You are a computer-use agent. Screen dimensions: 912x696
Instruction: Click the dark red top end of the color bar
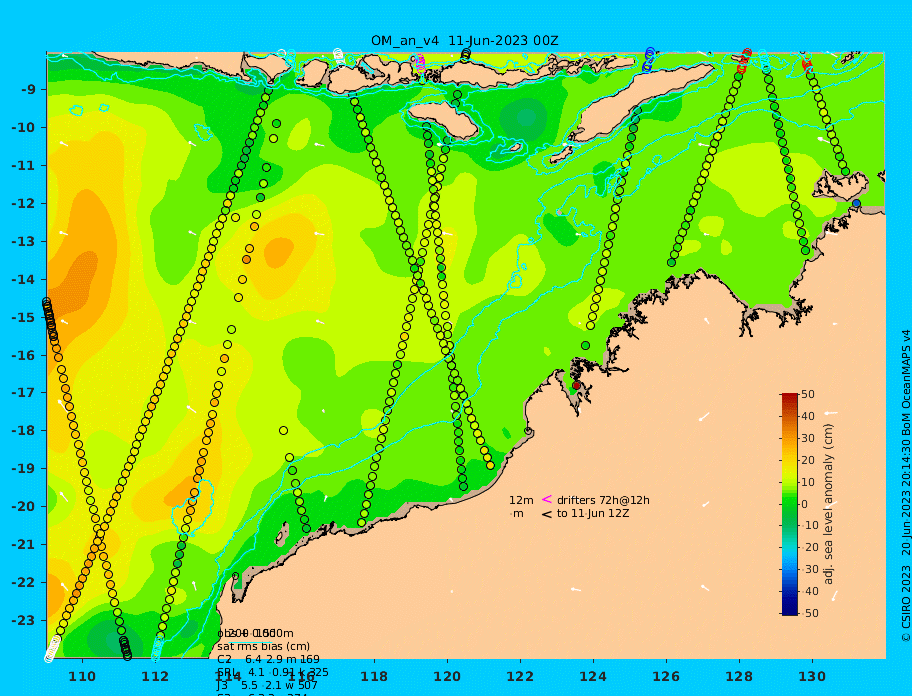(790, 398)
